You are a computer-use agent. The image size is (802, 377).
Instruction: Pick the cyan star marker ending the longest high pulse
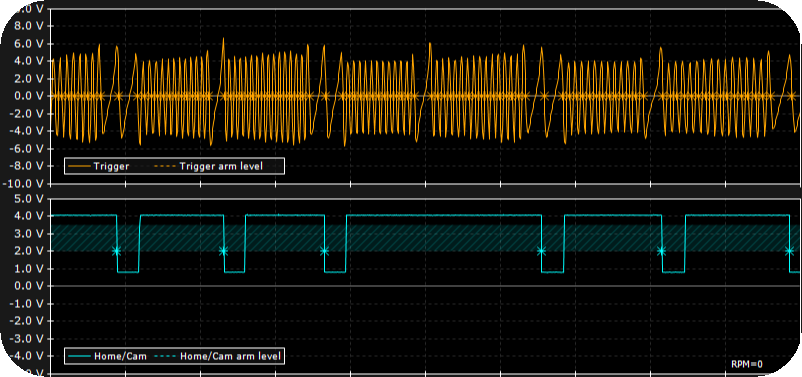[x=541, y=251]
